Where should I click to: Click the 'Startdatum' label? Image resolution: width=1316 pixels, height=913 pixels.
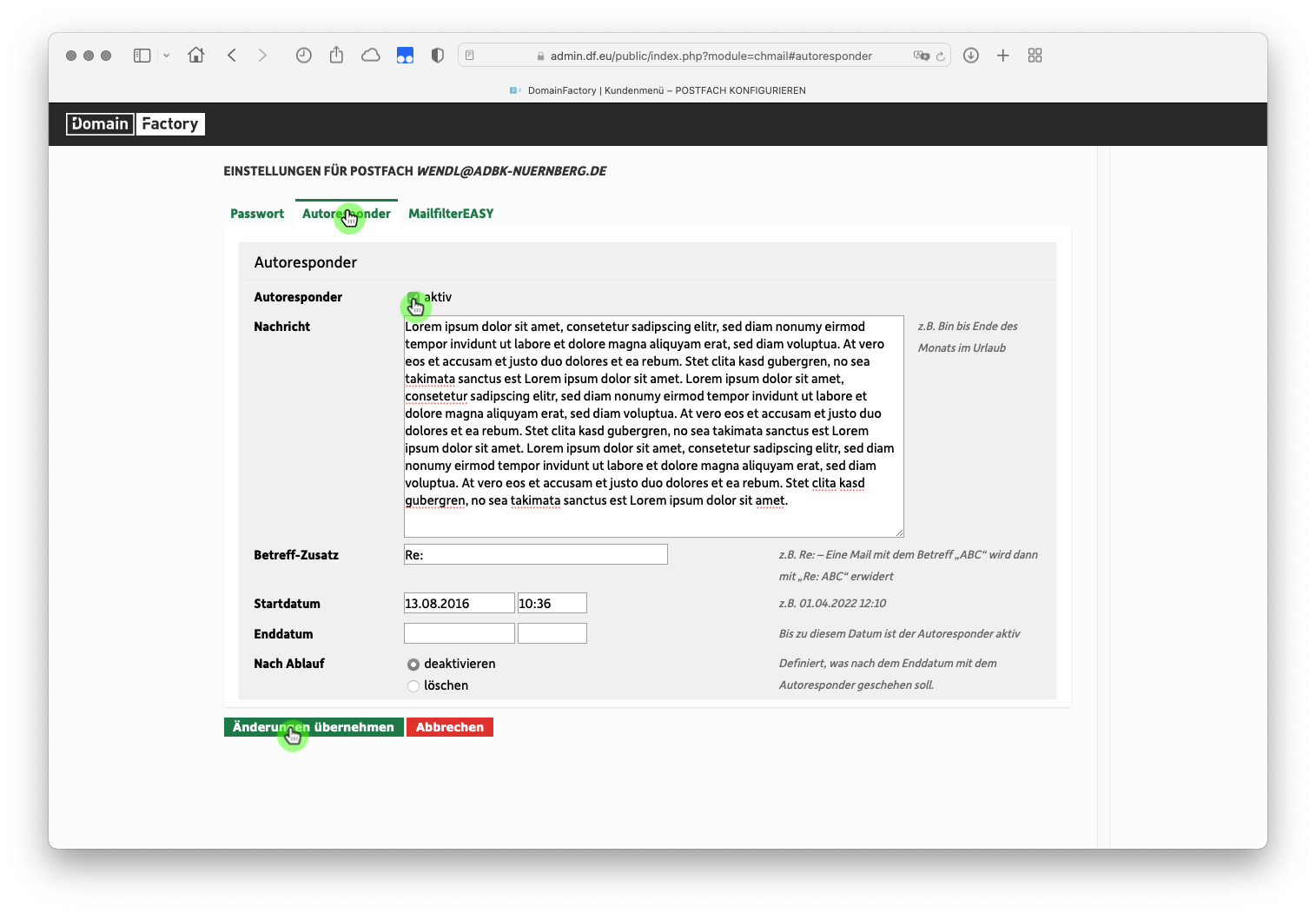287,604
